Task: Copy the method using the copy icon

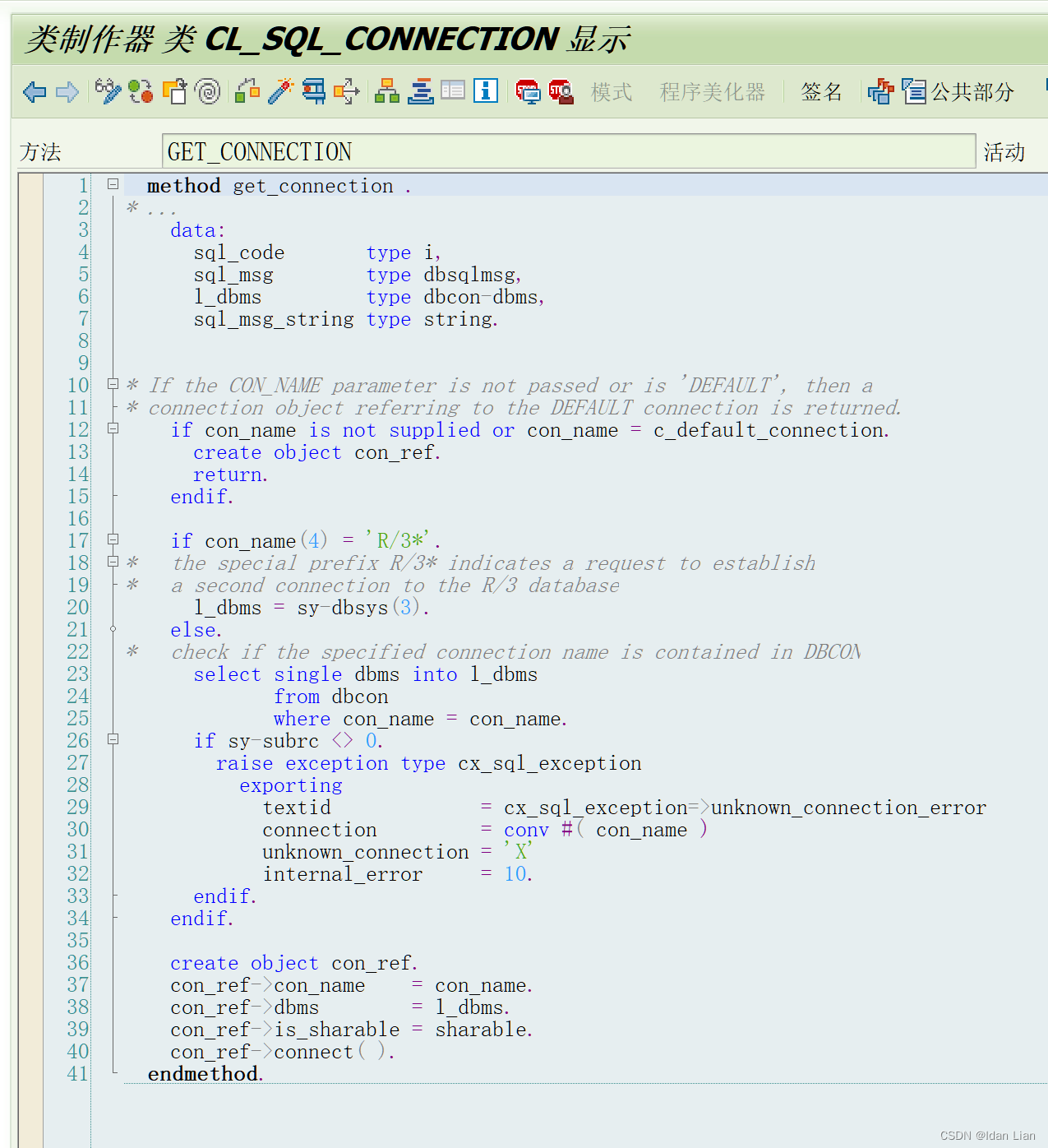Action: (176, 92)
